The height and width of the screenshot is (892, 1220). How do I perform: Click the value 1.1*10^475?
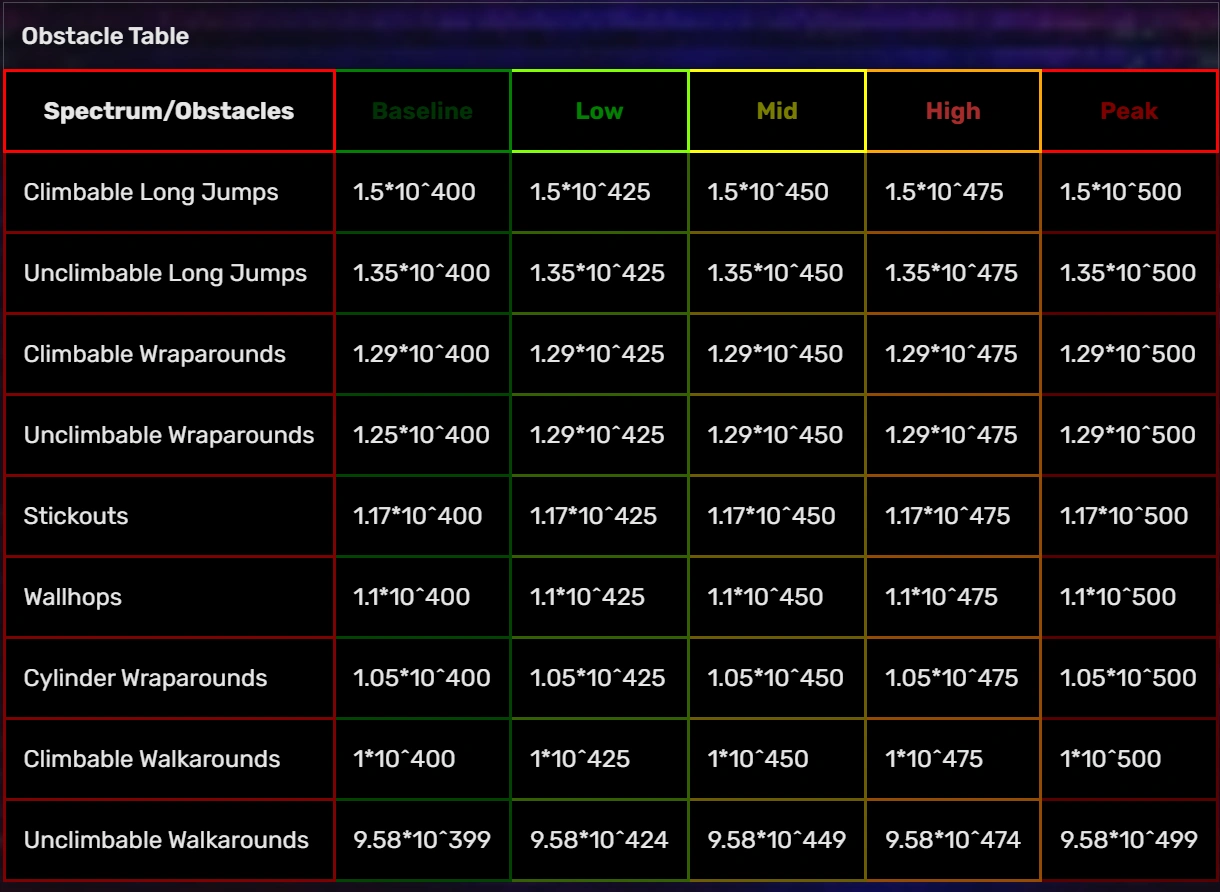941,597
